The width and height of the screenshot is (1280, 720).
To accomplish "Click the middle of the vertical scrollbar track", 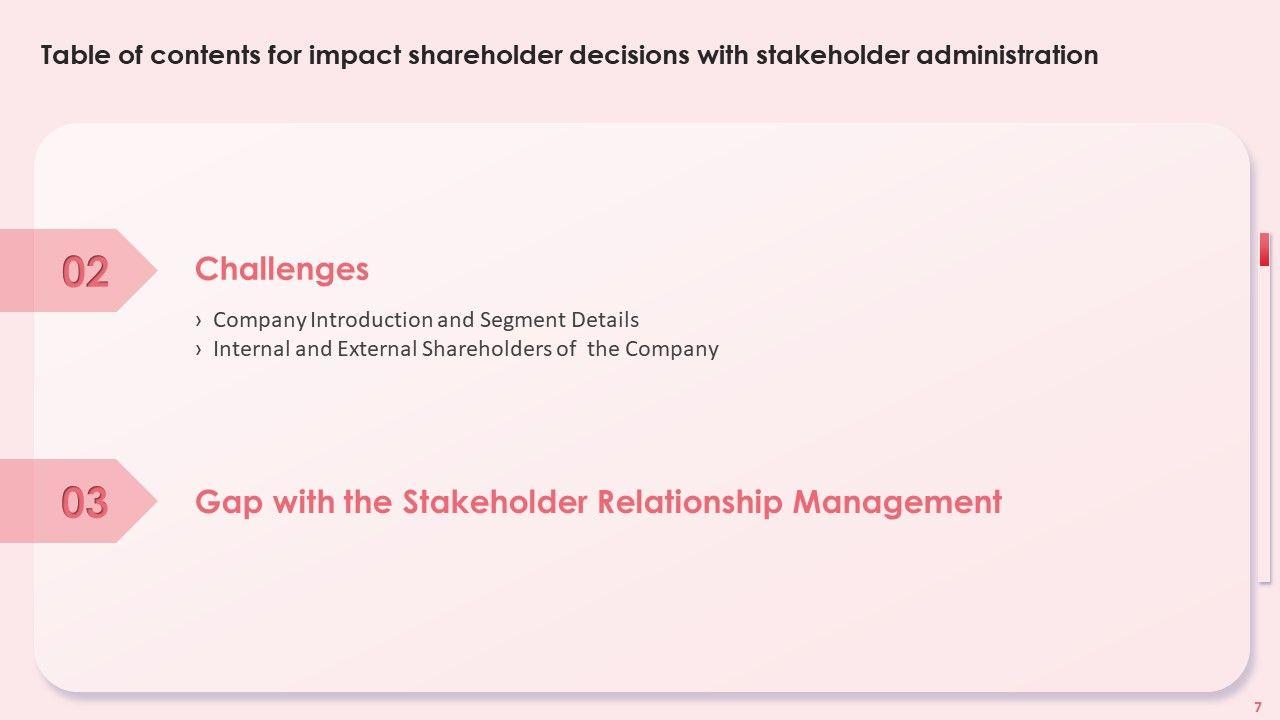I will (1264, 408).
